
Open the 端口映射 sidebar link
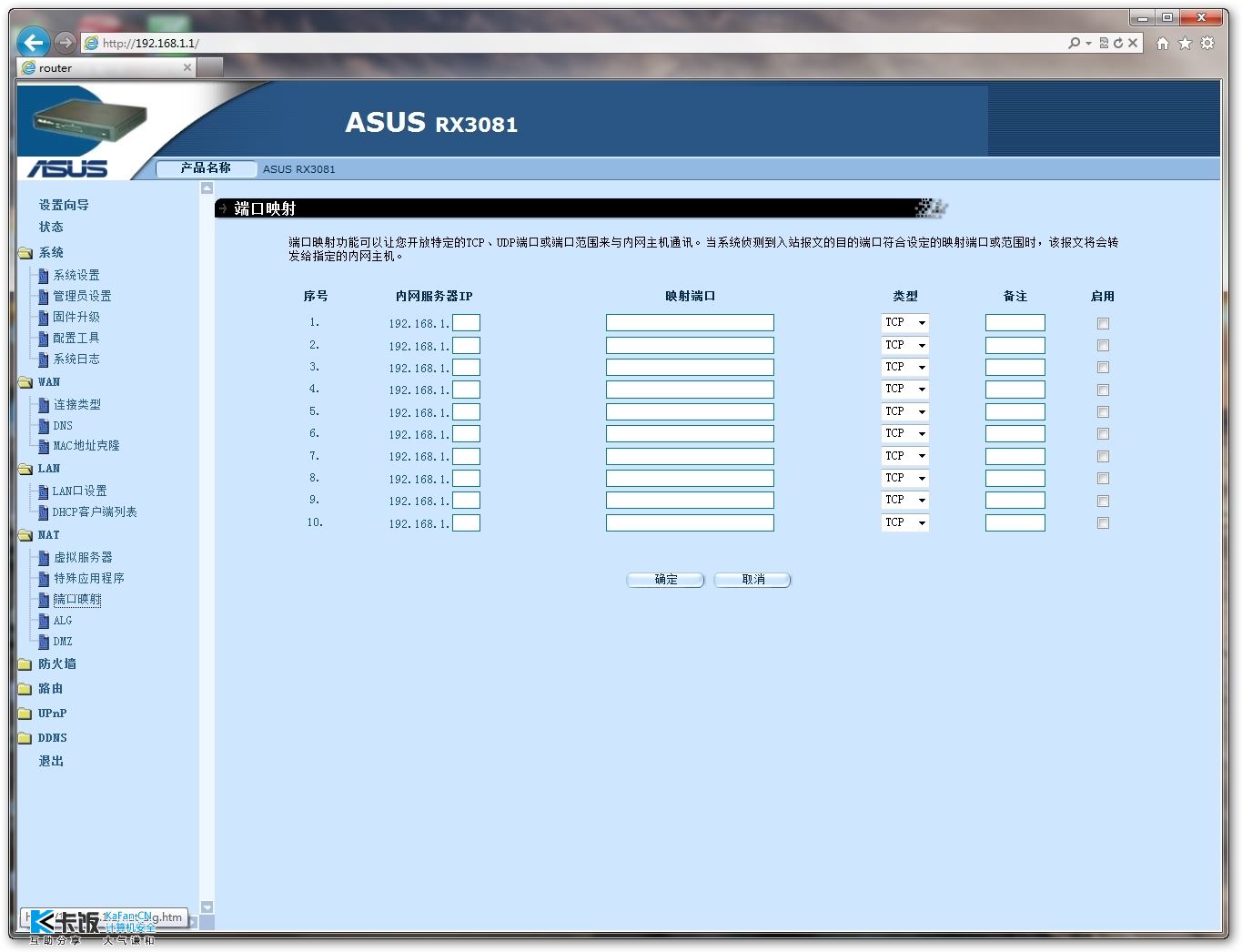77,600
